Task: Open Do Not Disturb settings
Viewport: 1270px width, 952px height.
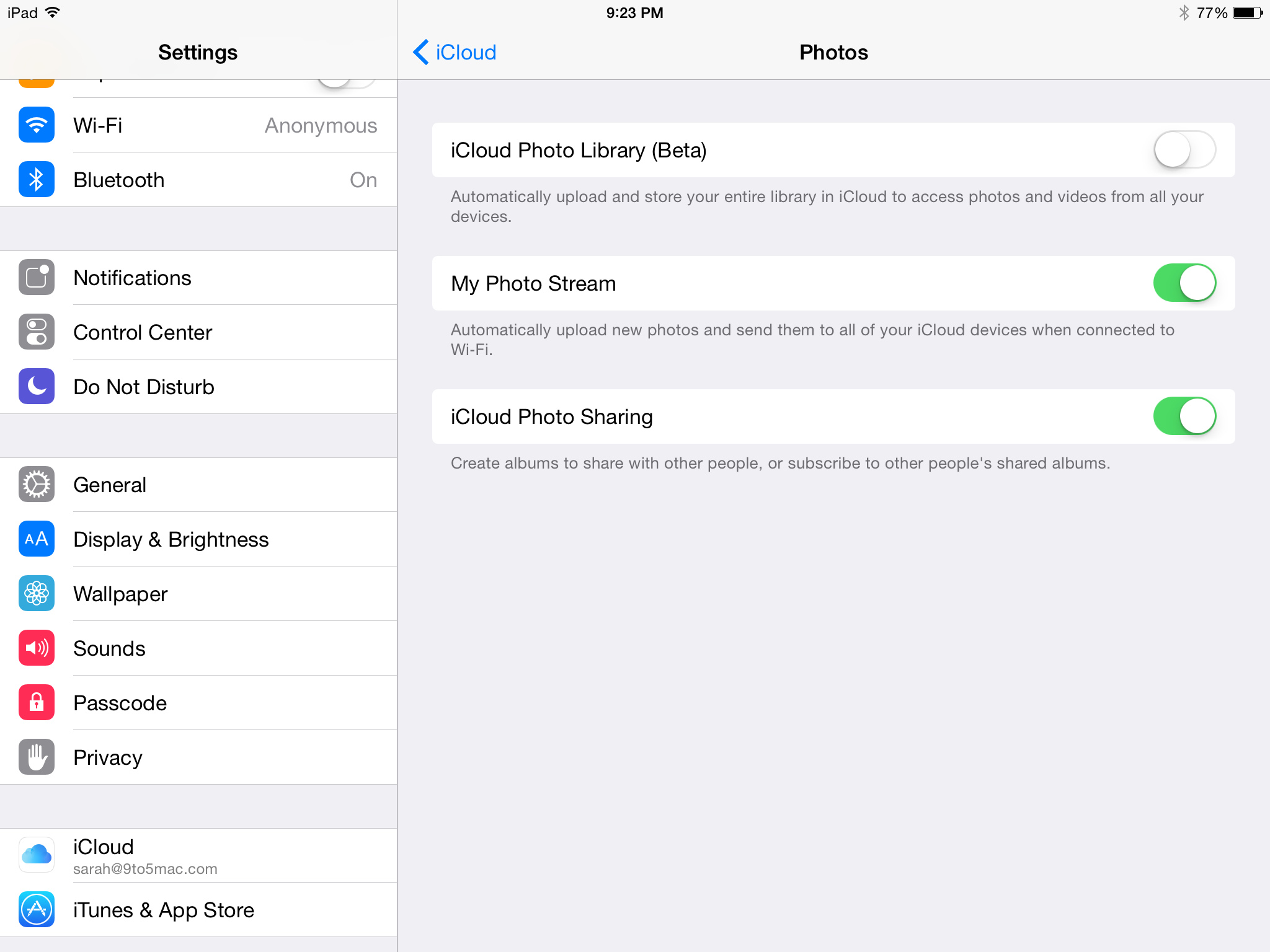Action: click(x=198, y=386)
